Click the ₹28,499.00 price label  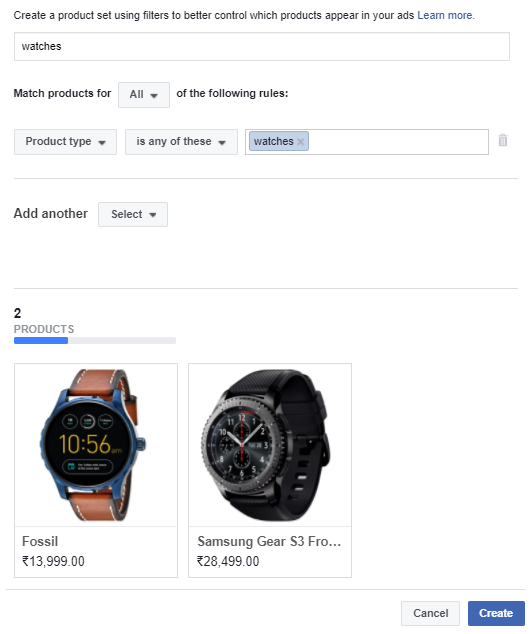coord(228,561)
